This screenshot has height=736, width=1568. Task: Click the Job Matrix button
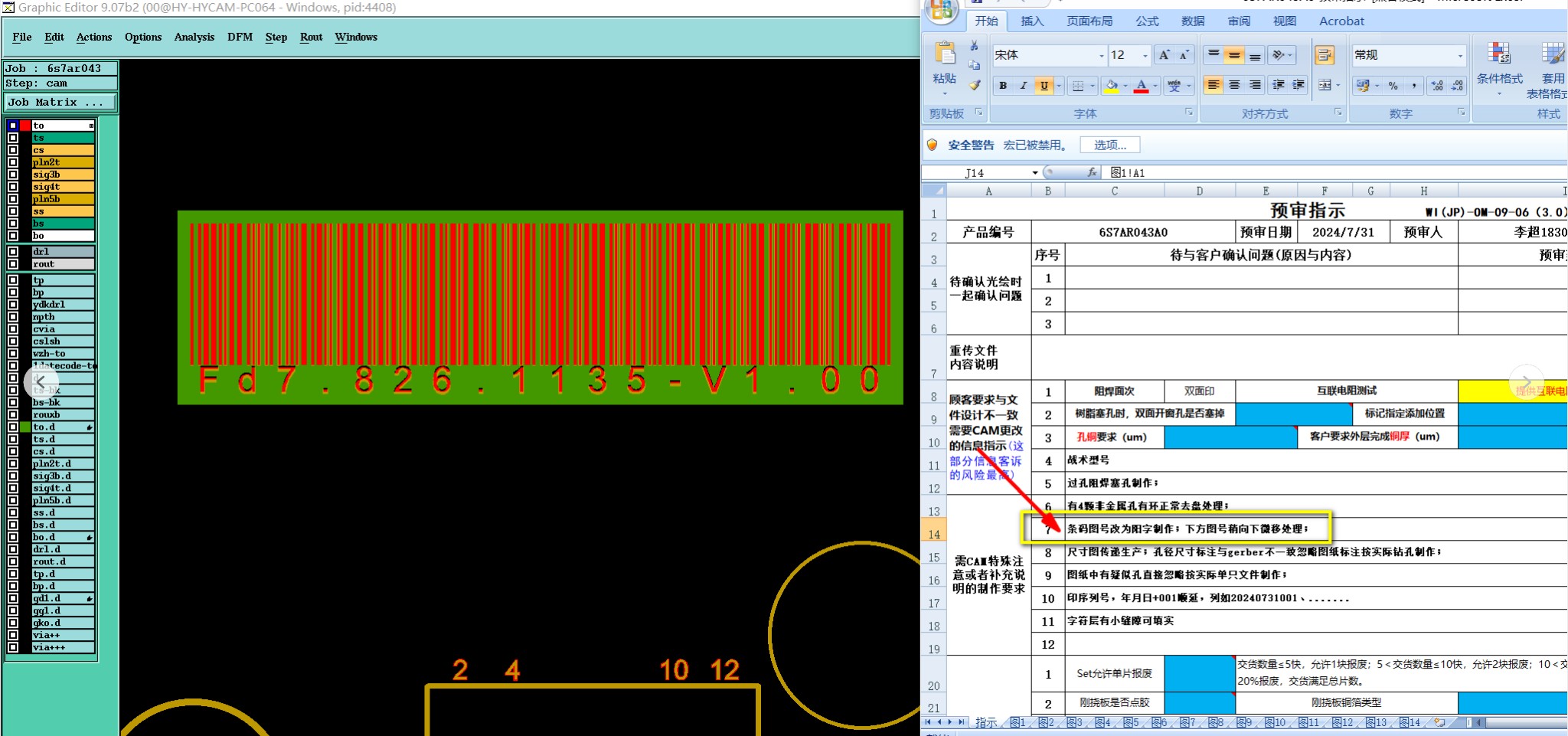[60, 102]
